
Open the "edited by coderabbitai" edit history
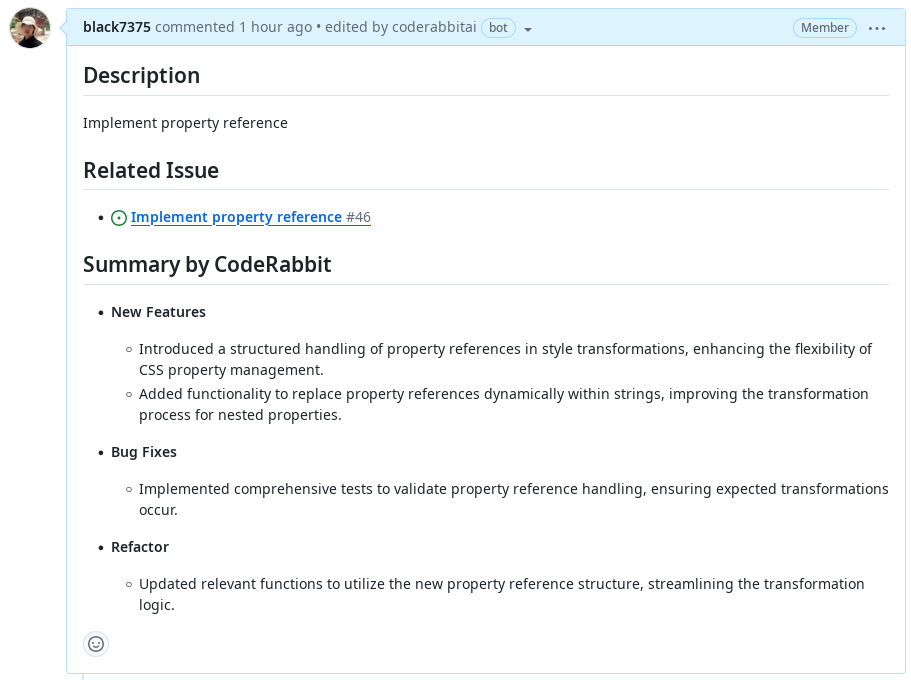click(400, 27)
